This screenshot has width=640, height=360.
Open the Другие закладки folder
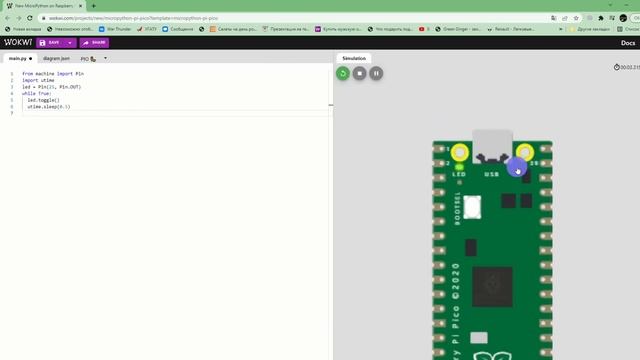[589, 29]
